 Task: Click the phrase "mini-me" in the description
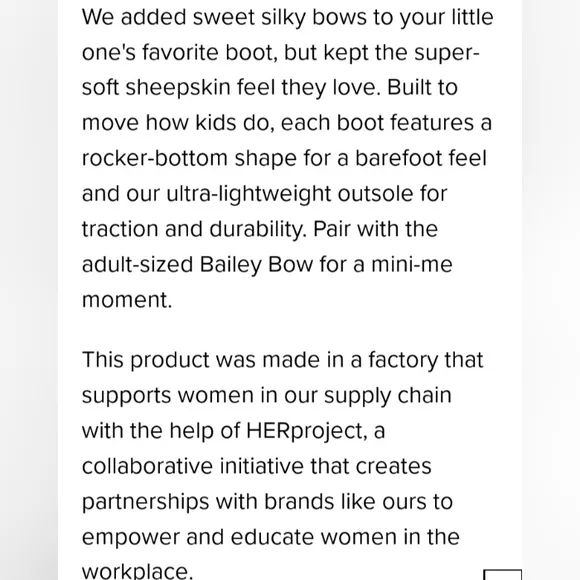tap(412, 265)
